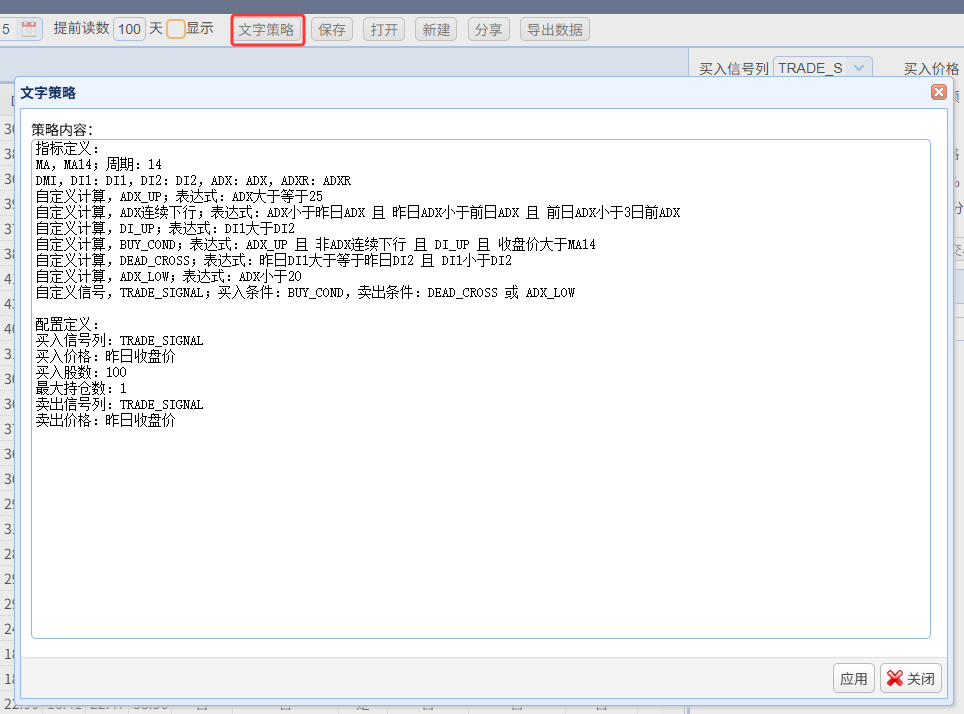This screenshot has width=964, height=714.
Task: Expand the 买入信号列 dropdown arrow
Action: (x=859, y=68)
